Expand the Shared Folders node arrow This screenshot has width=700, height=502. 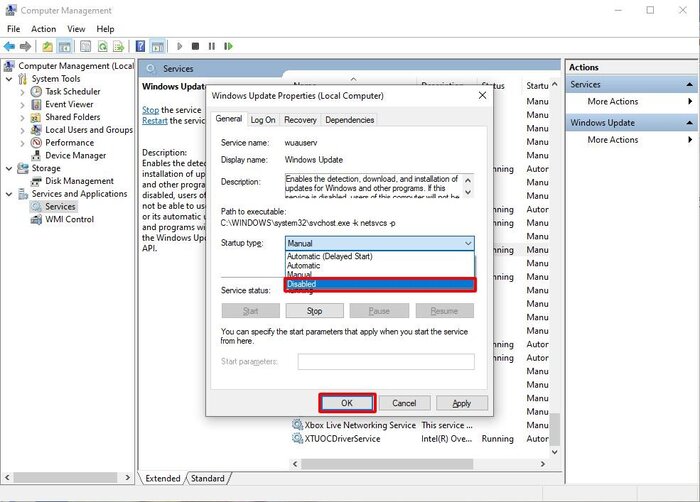pyautogui.click(x=22, y=117)
